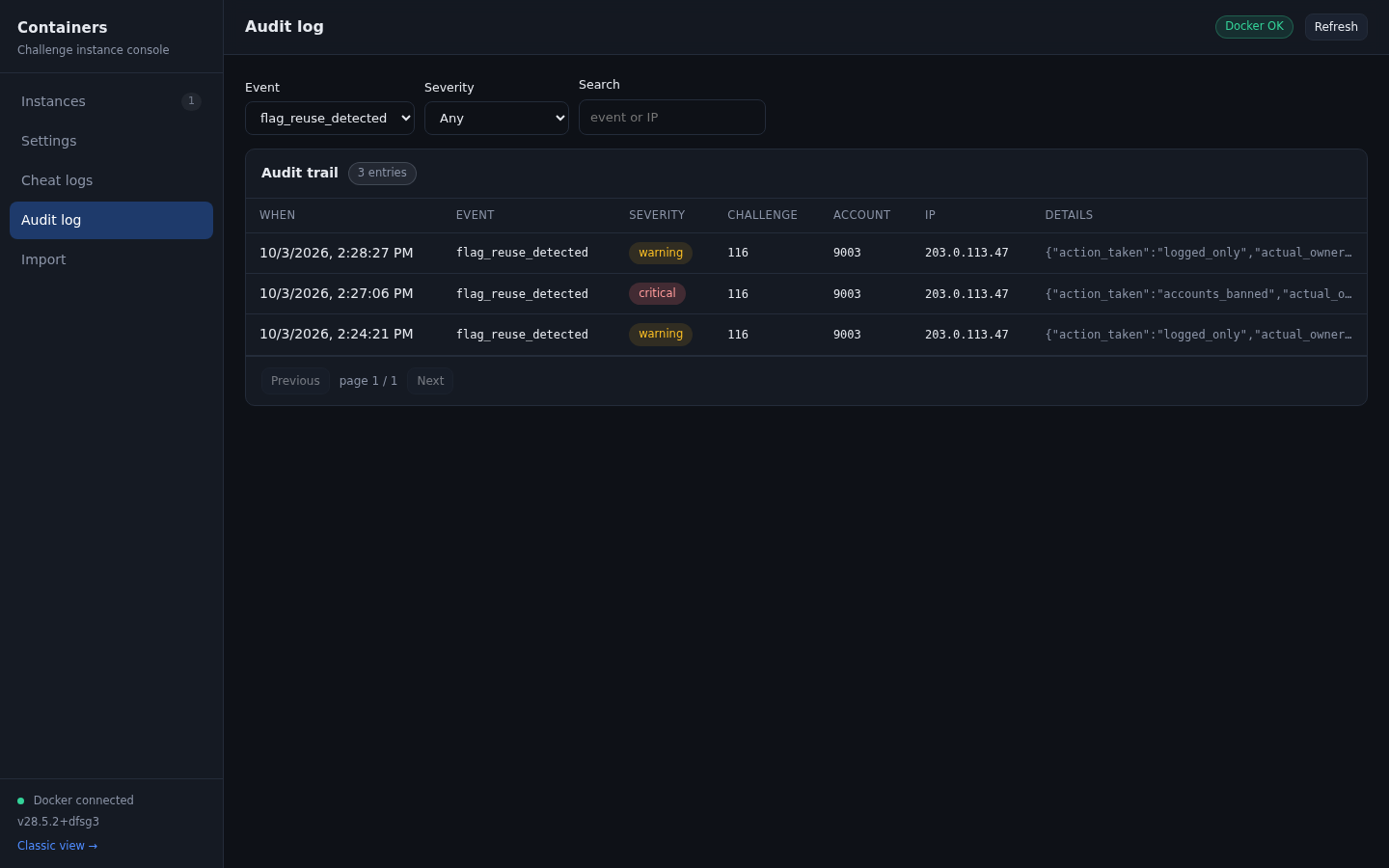
Task: Click the v28.5.2+dfsg3 version text
Action: coord(58,822)
